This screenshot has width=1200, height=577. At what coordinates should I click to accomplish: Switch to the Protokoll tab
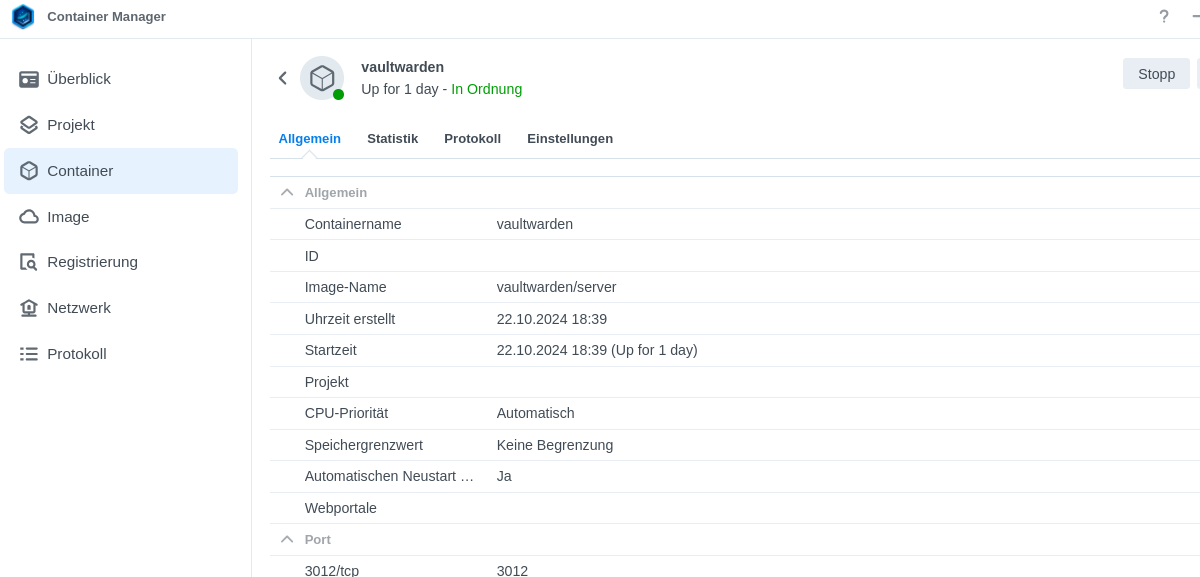(472, 139)
